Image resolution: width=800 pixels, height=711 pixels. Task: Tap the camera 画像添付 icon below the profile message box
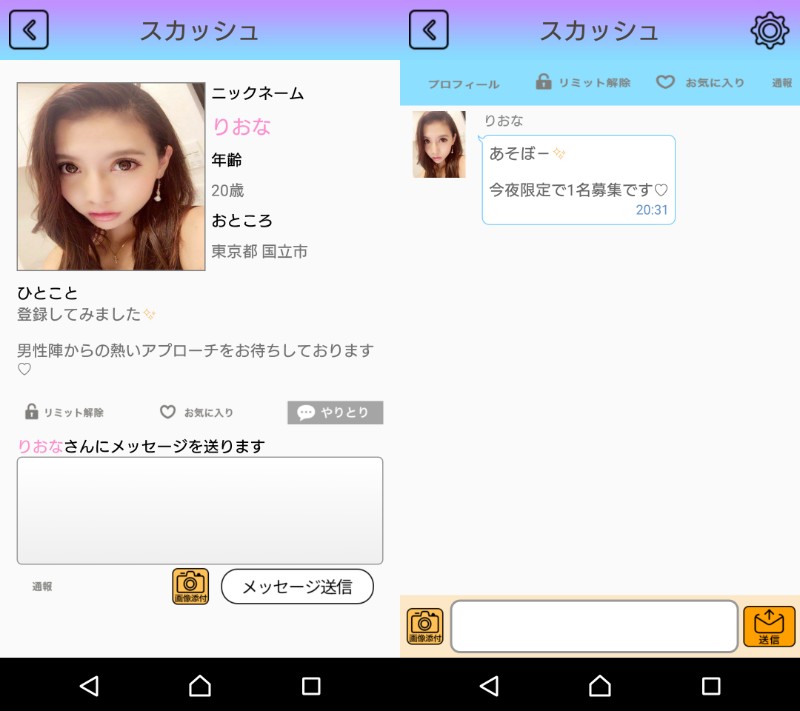tap(190, 586)
